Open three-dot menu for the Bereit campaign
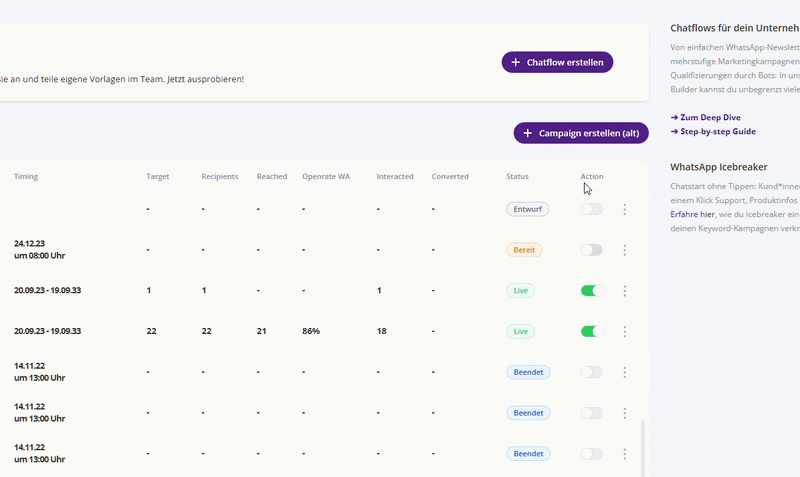Screen dimensions: 800x477 pyautogui.click(x=625, y=250)
